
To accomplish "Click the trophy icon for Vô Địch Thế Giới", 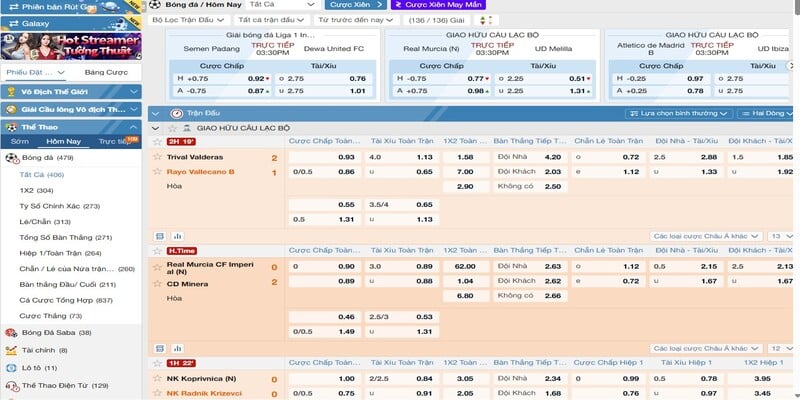I will (11, 91).
